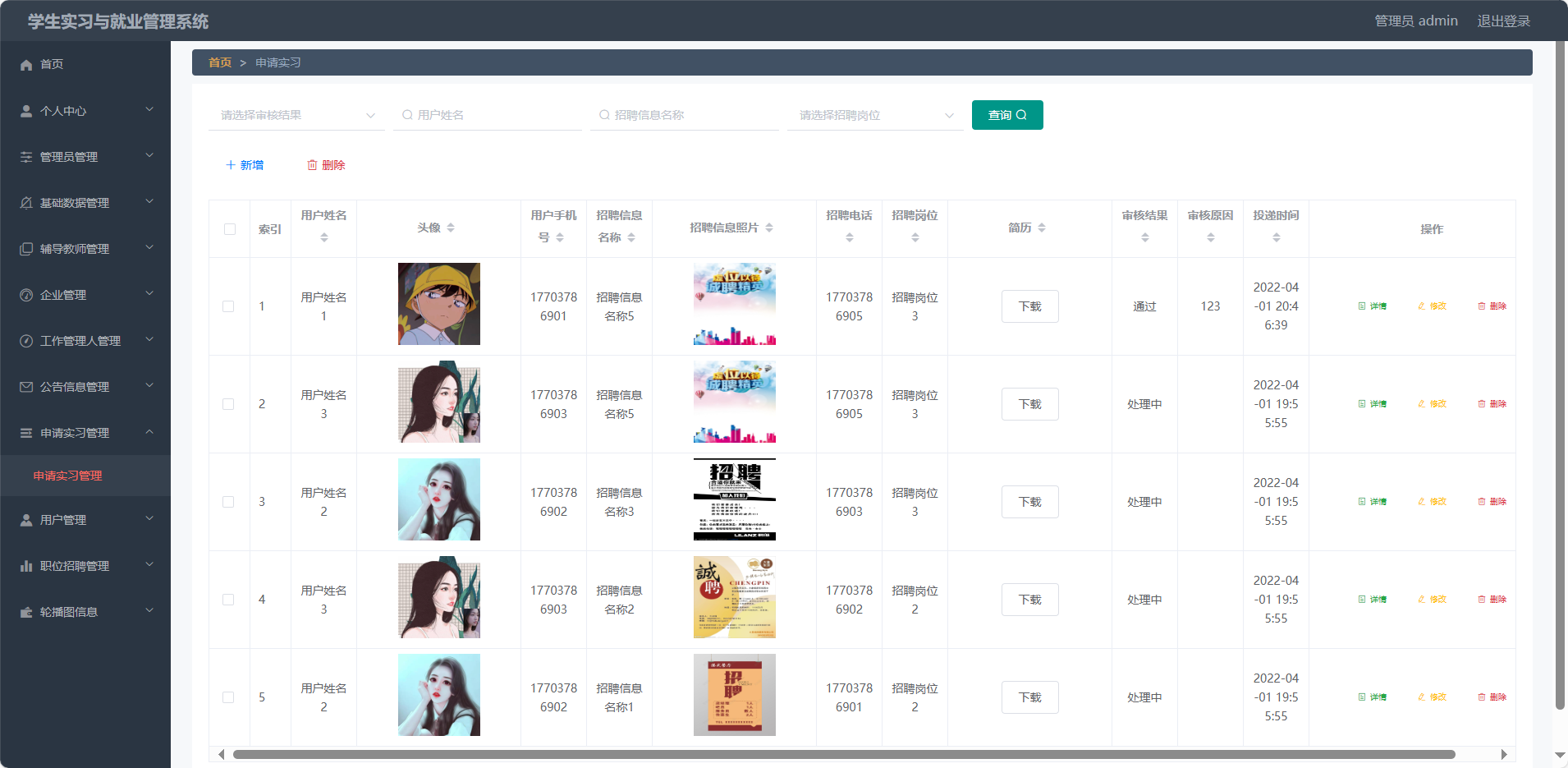Check the checkbox for row 4

228,600
